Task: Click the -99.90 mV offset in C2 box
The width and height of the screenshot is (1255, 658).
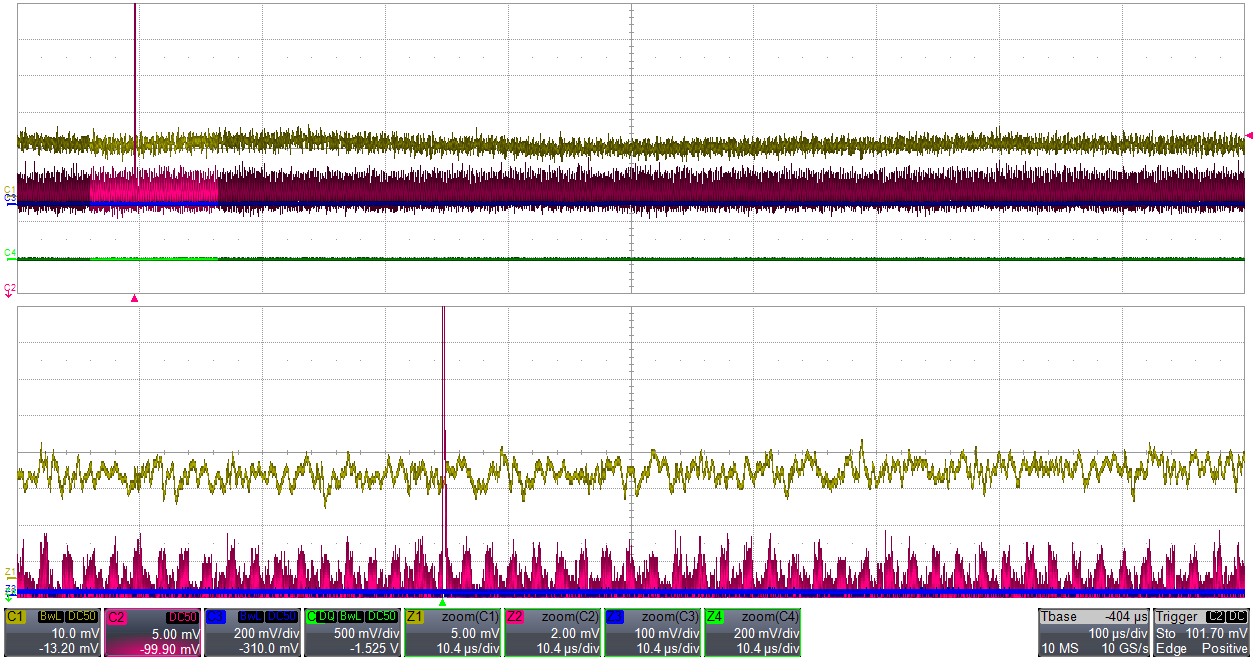Action: tap(171, 648)
